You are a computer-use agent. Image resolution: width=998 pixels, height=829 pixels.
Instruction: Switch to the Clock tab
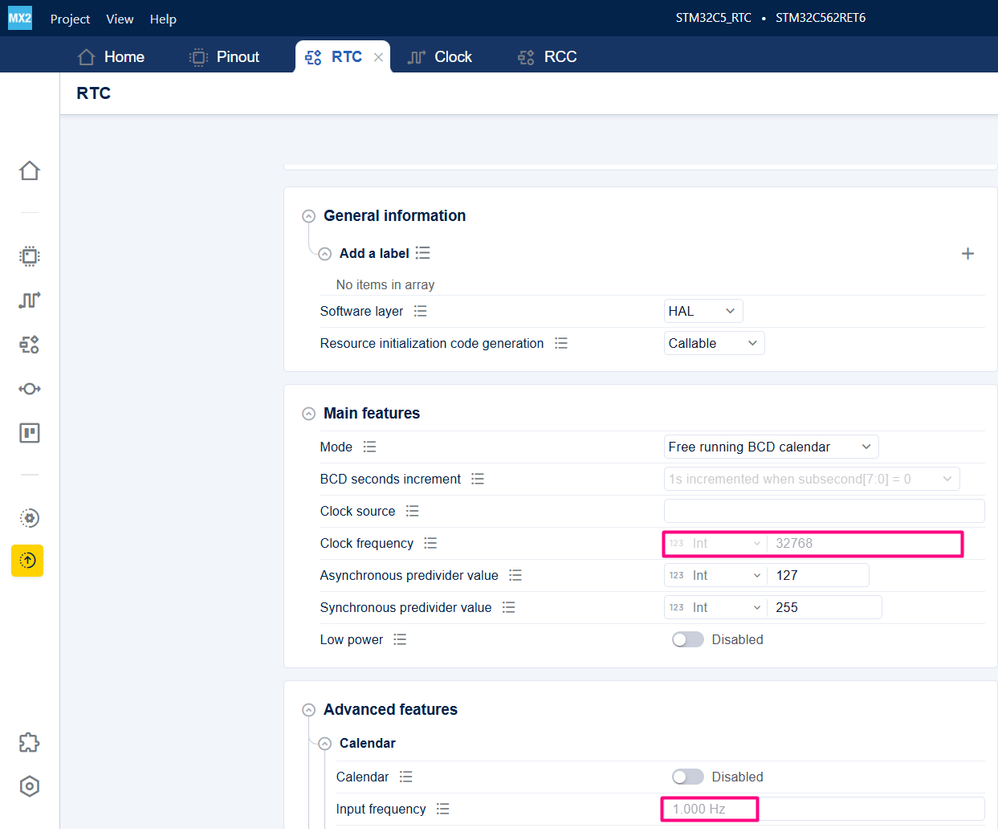[x=439, y=57]
